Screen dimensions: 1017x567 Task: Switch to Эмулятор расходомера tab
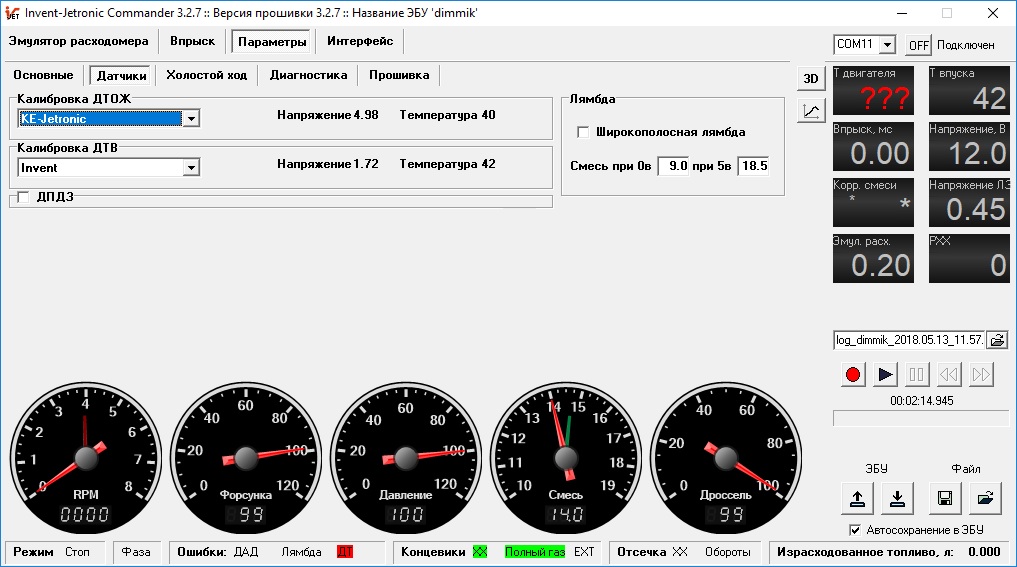point(78,42)
